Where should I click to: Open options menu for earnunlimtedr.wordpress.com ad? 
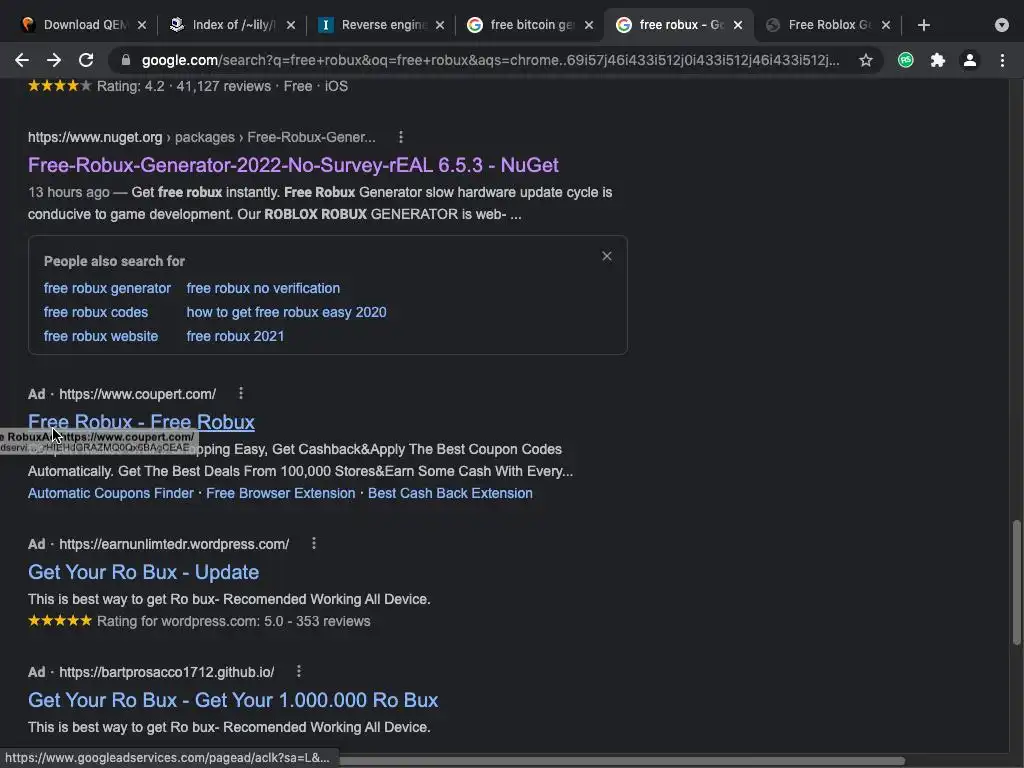coord(314,543)
